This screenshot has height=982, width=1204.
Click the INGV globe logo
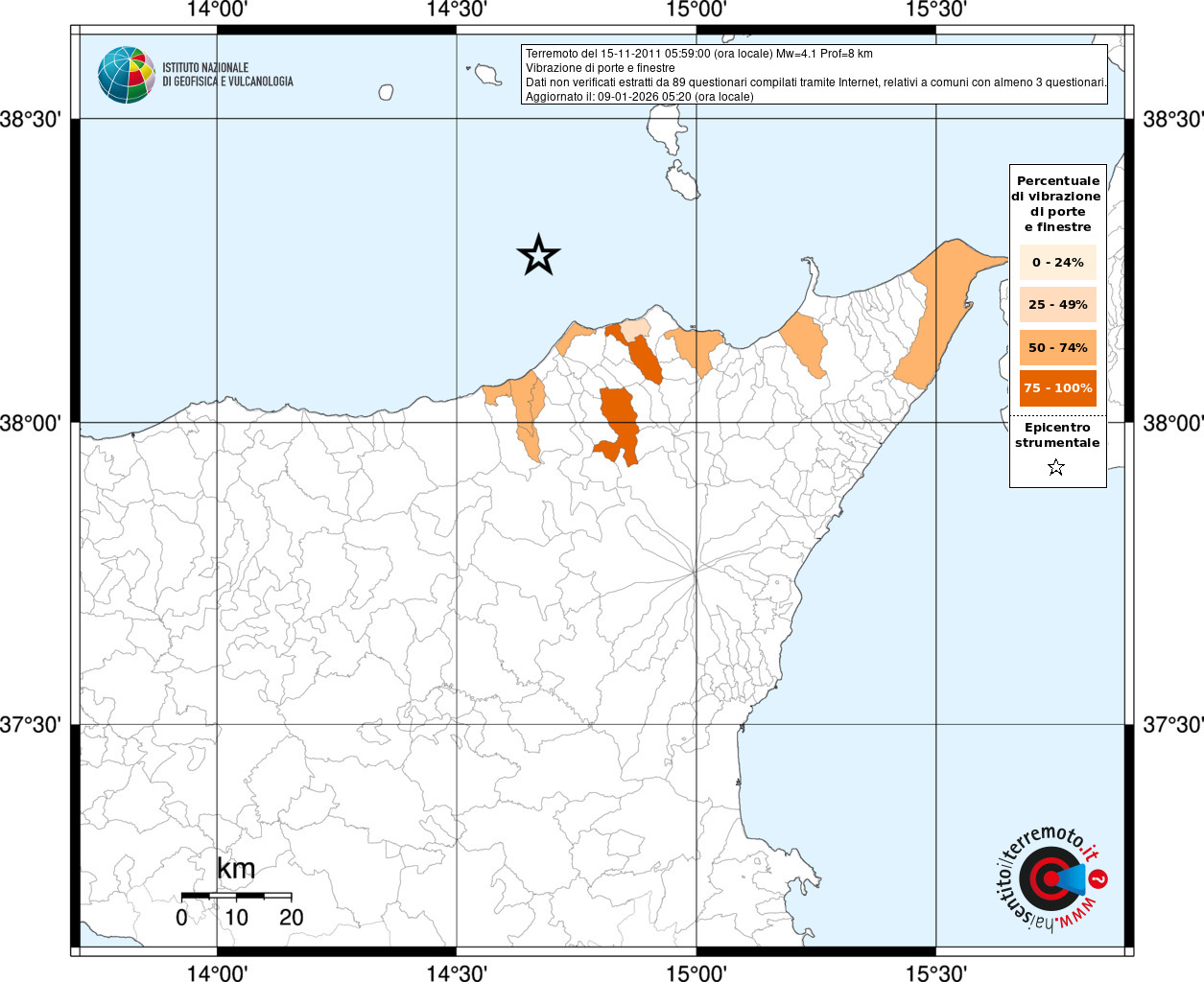pos(127,75)
